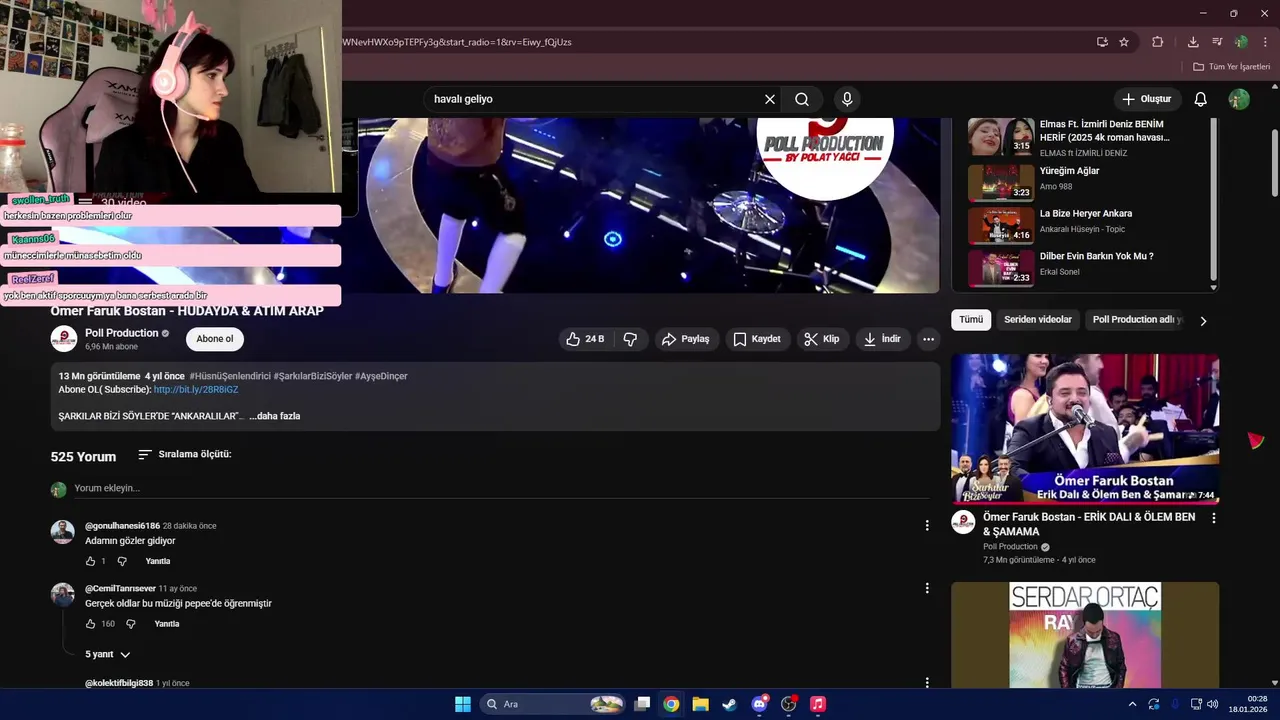Open the Poll Production channel avatar

[x=64, y=339]
